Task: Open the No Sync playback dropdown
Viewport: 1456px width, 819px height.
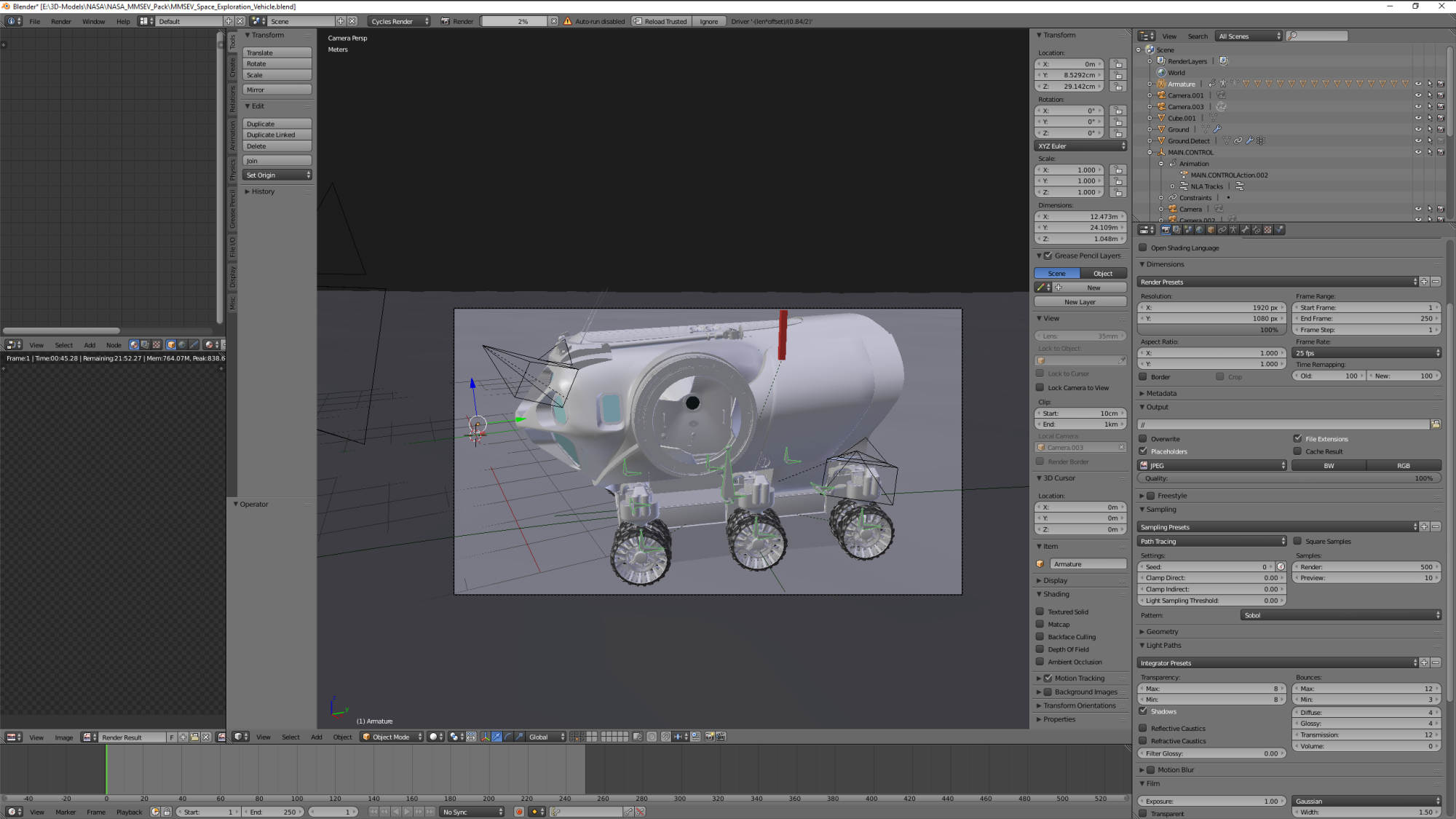Action: tap(472, 812)
